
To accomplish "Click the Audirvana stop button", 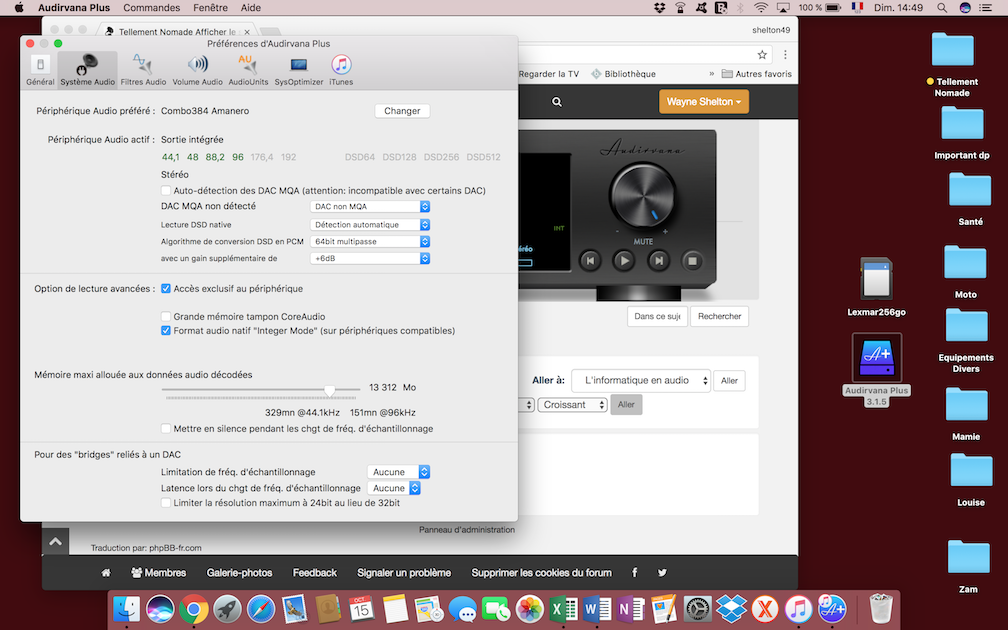I will 692,260.
